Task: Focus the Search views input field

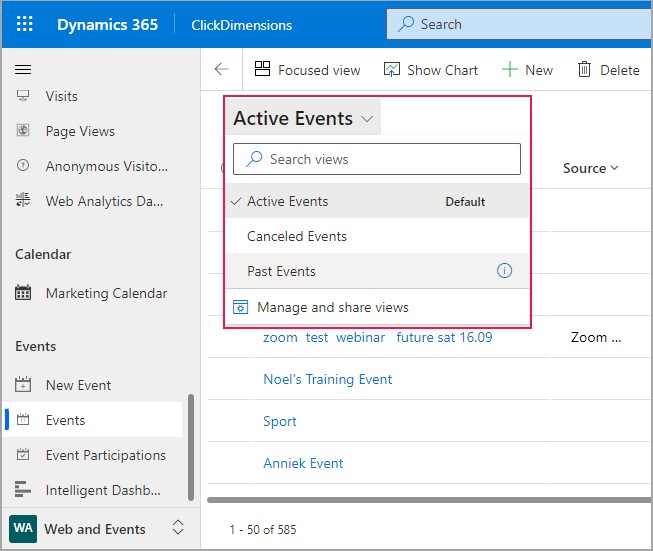Action: (x=377, y=159)
